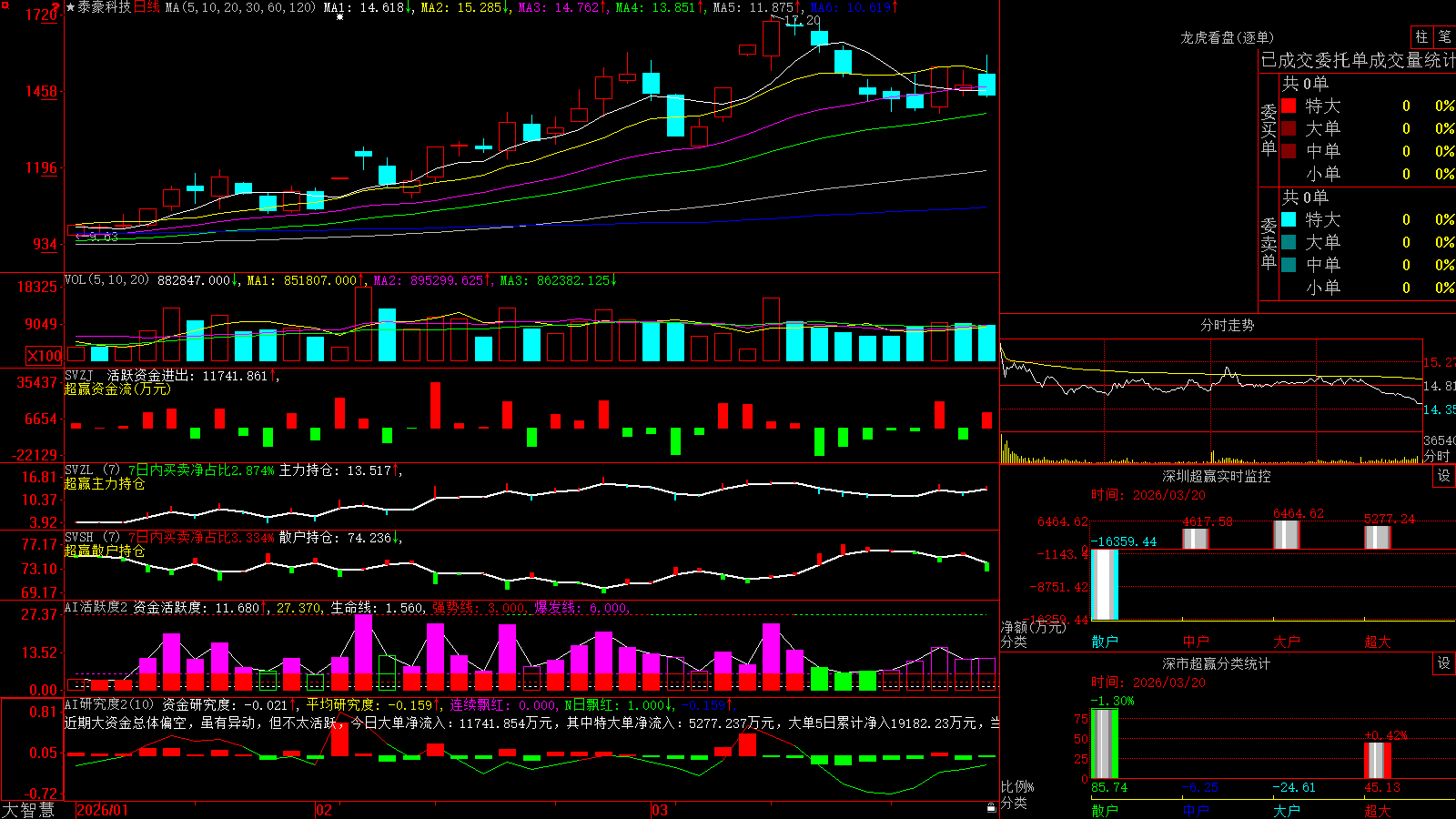Viewport: 1456px width, 819px height.
Task: Click the small red square icon top-left
Action: (x=4, y=5)
